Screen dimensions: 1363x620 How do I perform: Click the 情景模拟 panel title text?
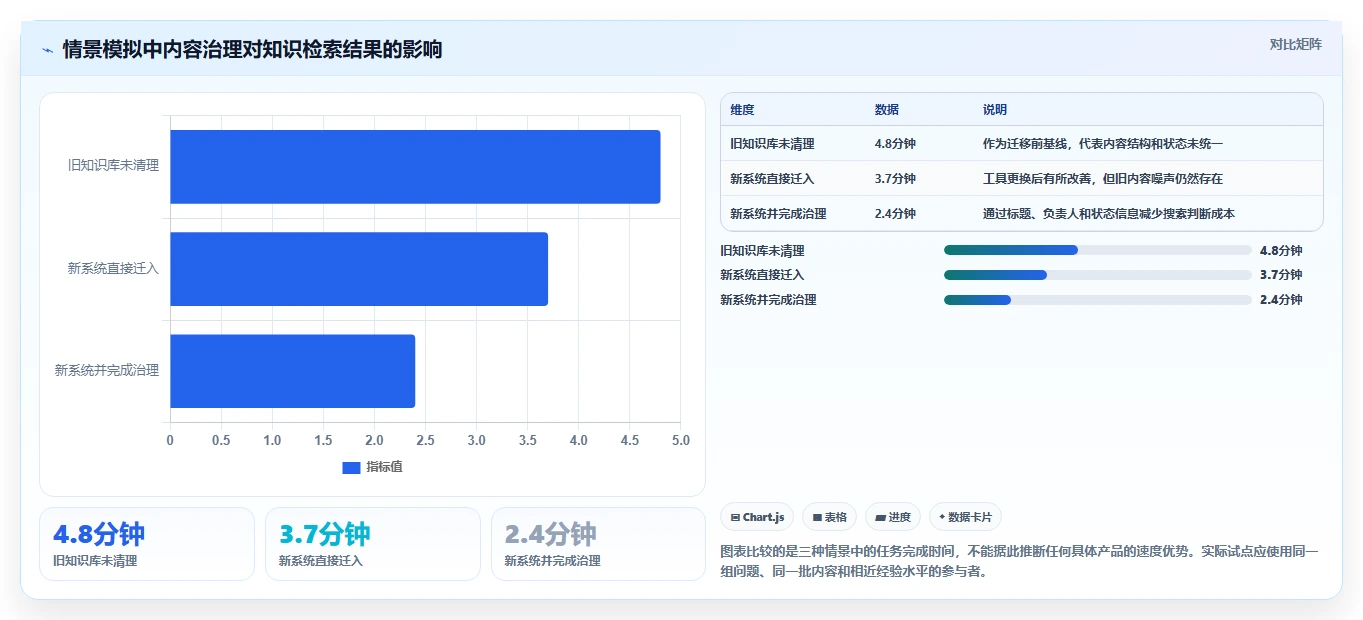252,50
